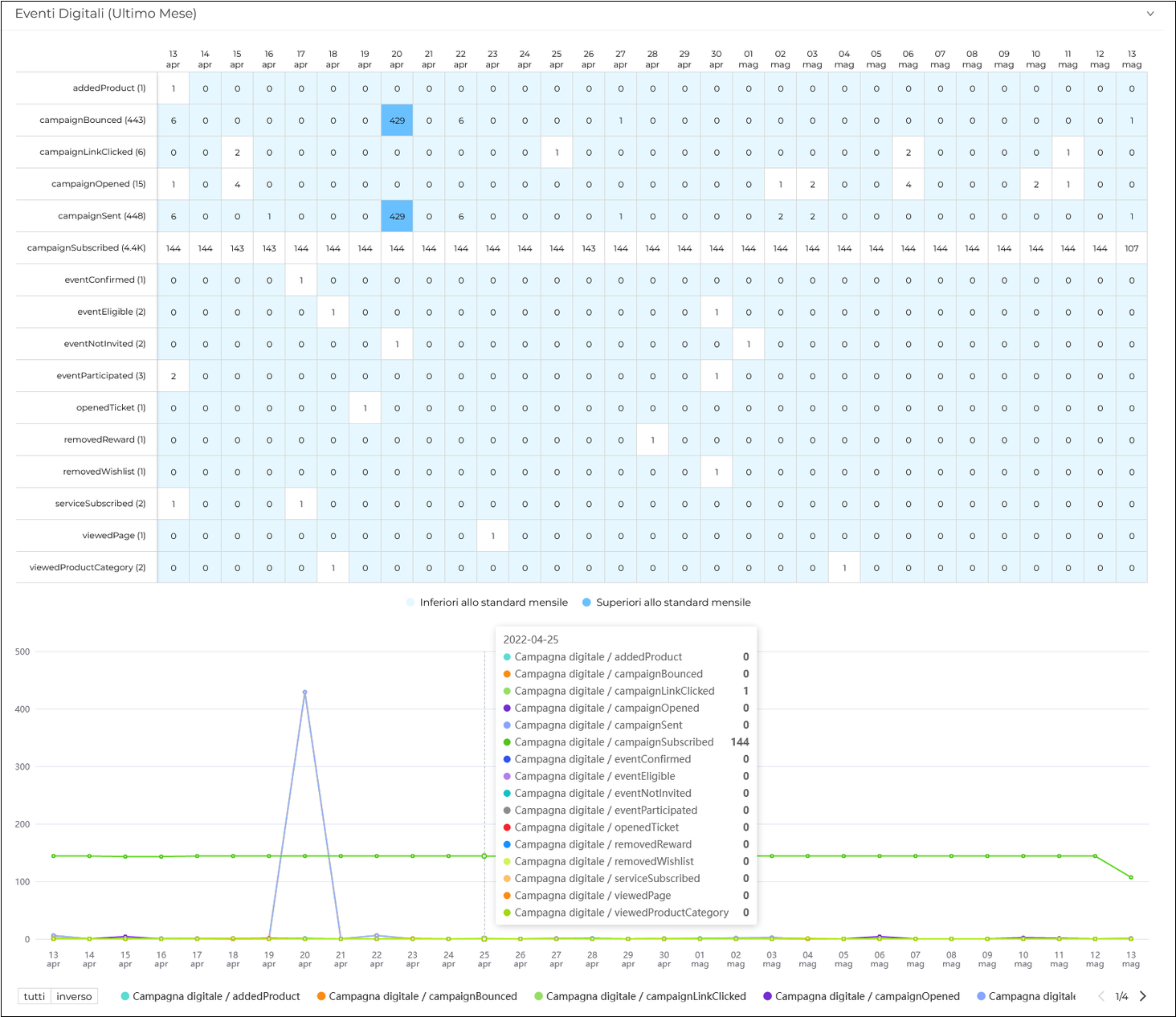1176x1017 pixels.
Task: Click the openedTicket (1) row label
Action: [x=111, y=408]
